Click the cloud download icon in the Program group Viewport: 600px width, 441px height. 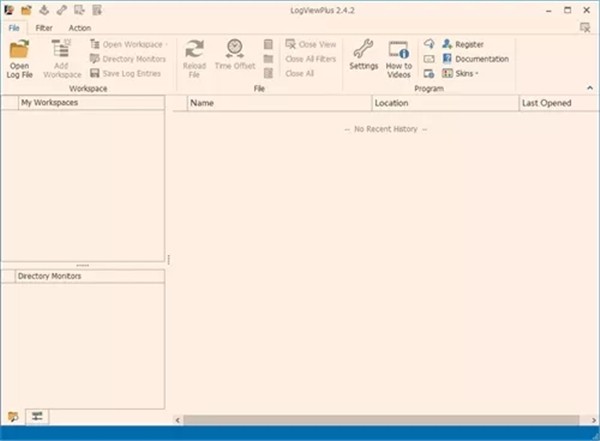pos(429,44)
